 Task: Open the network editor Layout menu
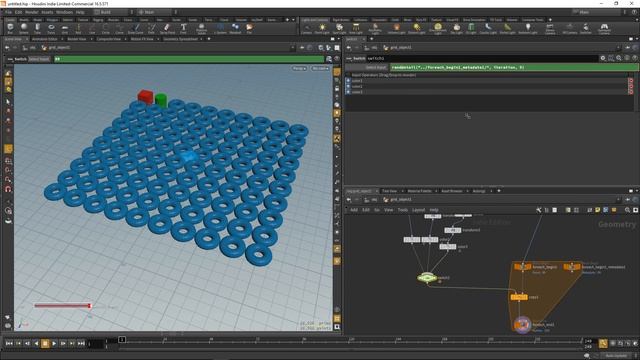(418, 210)
